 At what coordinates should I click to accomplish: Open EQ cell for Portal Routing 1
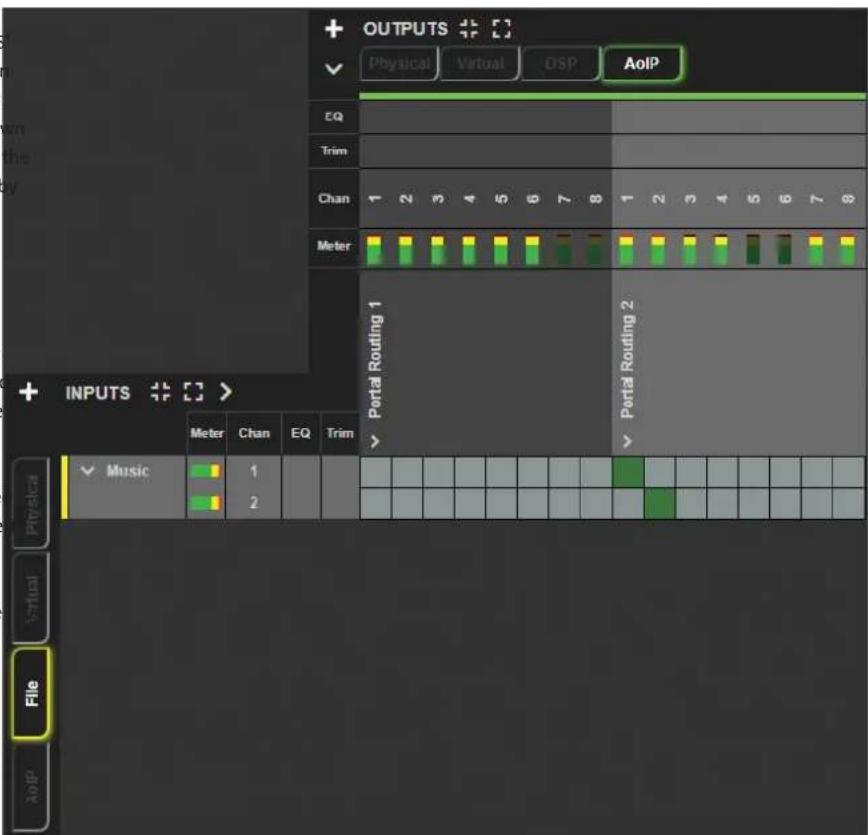pyautogui.click(x=485, y=117)
